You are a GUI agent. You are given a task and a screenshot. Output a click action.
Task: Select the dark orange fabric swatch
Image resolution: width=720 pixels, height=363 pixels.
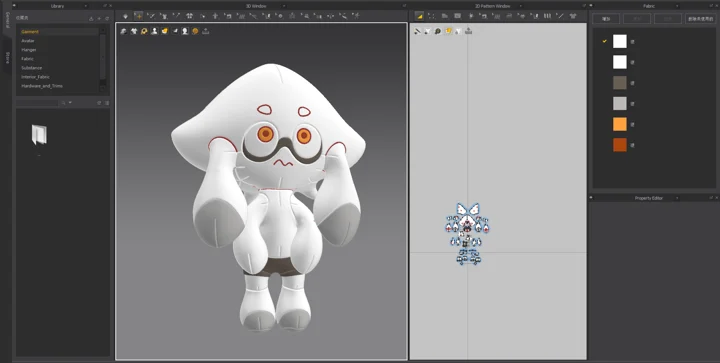619,145
